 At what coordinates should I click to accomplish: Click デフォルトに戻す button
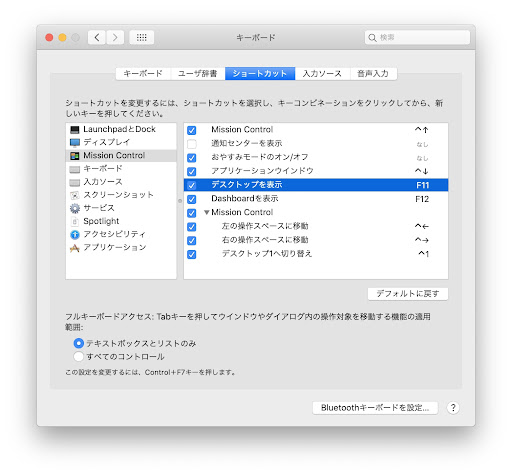(x=408, y=294)
